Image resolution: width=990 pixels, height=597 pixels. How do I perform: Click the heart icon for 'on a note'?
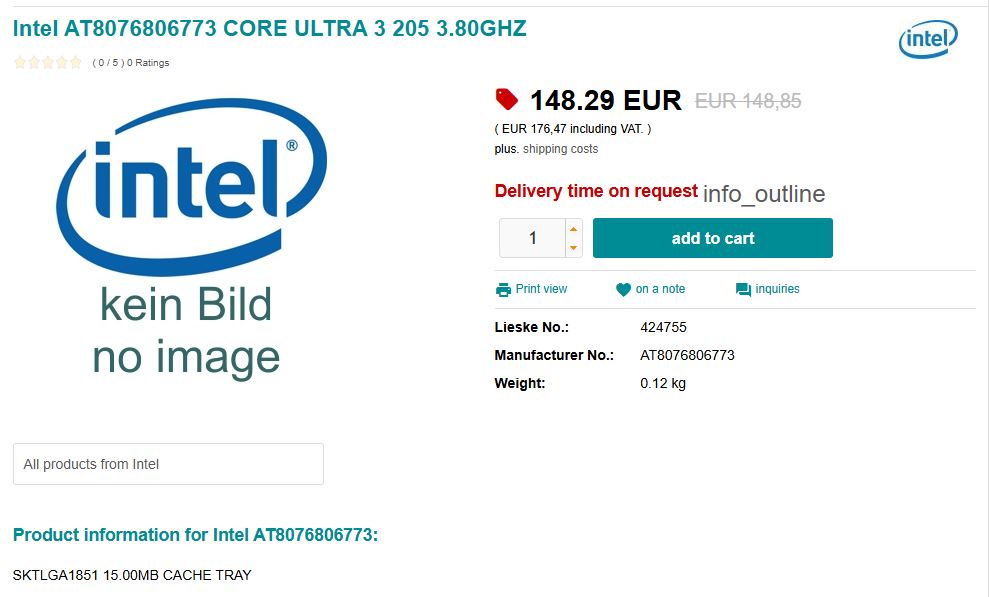pyautogui.click(x=622, y=289)
